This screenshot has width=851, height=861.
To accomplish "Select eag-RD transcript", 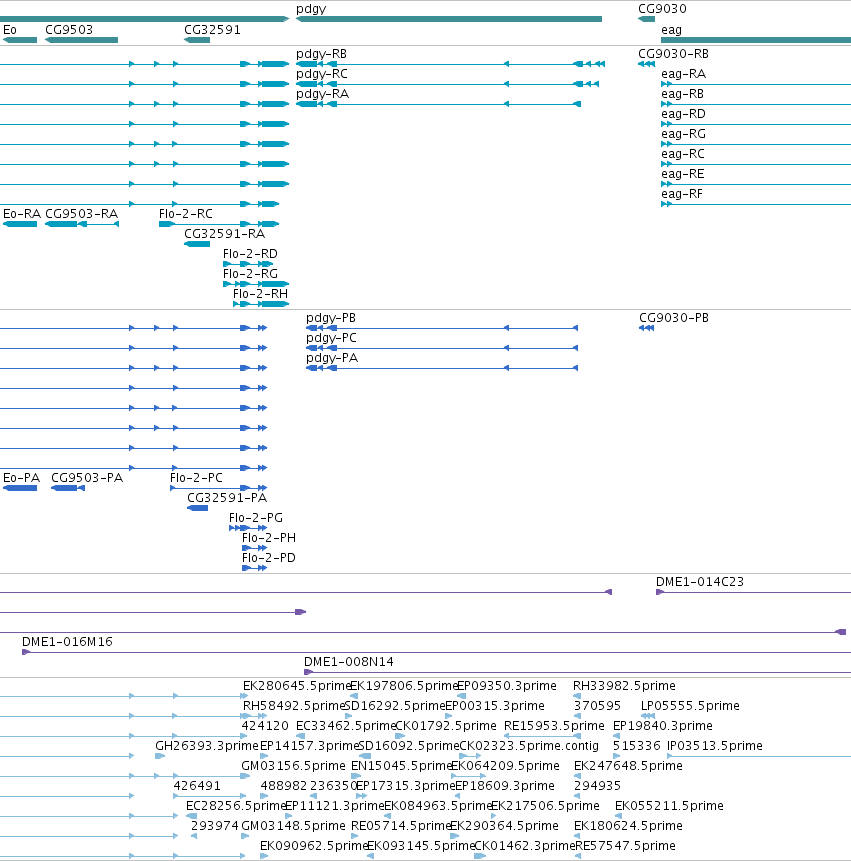I will pyautogui.click(x=756, y=124).
